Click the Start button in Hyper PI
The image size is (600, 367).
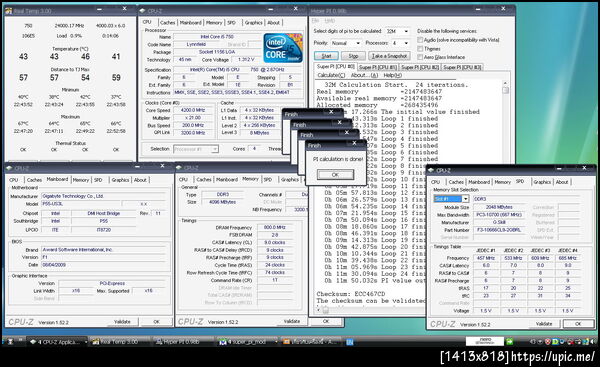coord(326,56)
